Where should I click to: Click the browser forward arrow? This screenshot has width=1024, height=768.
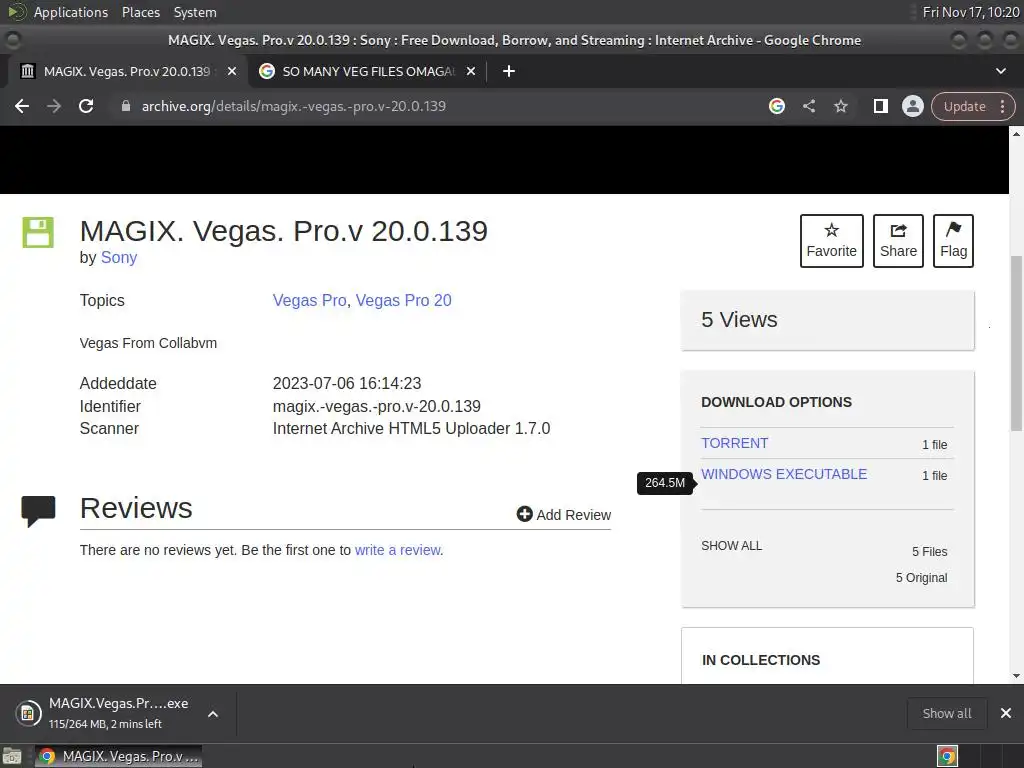click(x=54, y=106)
